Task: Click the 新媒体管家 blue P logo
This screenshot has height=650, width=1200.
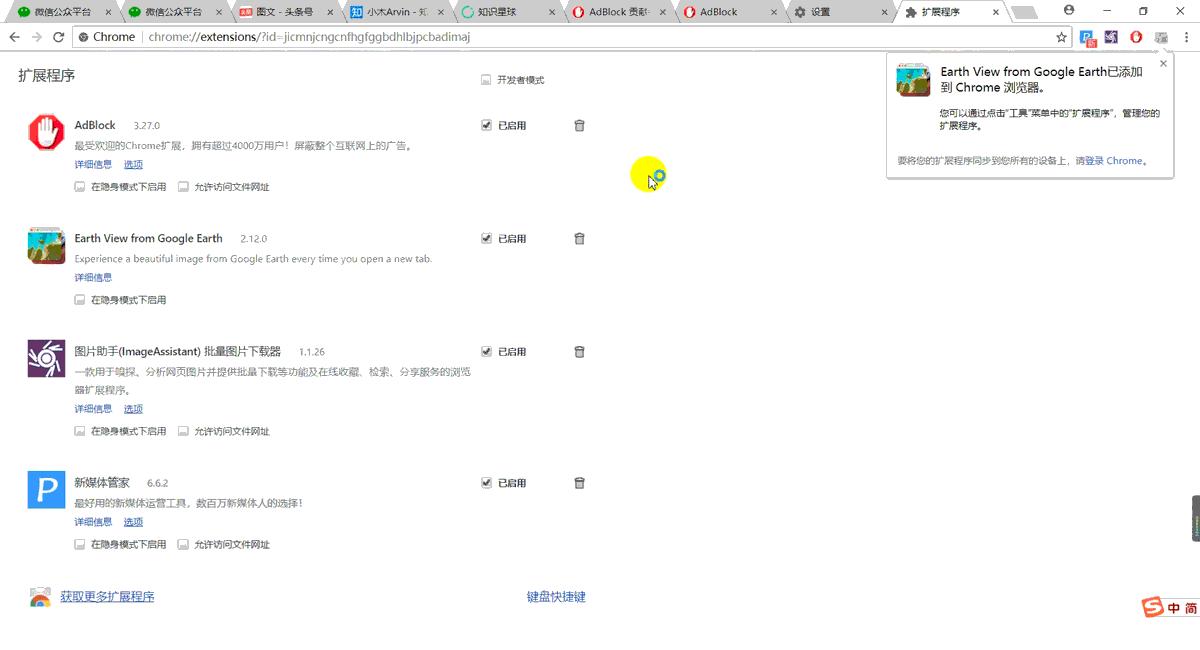Action: [x=46, y=489]
